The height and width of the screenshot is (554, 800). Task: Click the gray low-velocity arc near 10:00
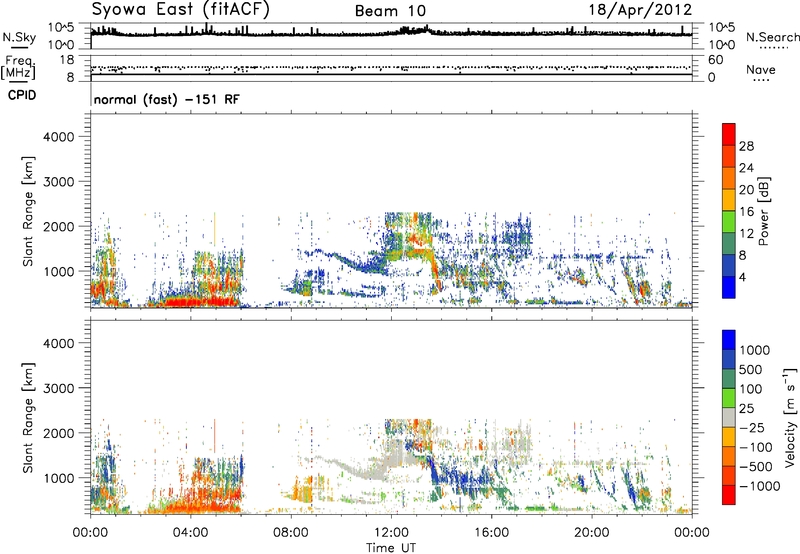pos(347,469)
